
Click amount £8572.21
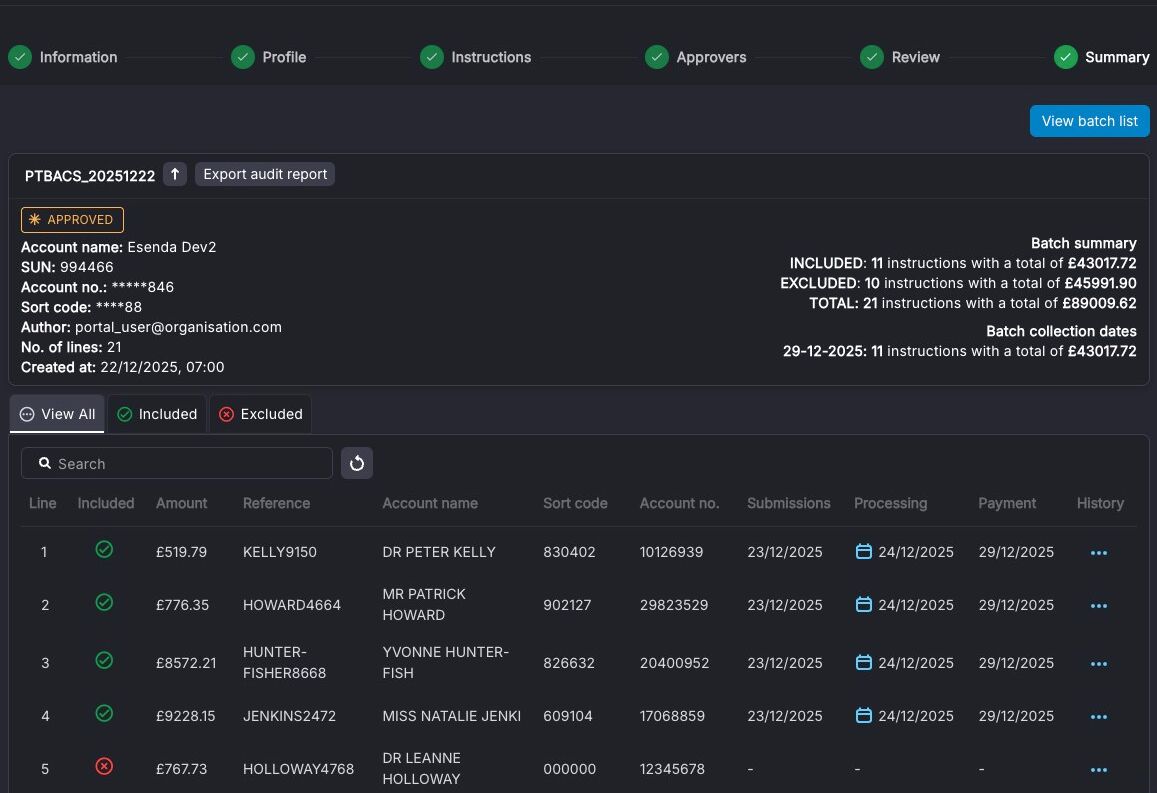[x=186, y=663]
